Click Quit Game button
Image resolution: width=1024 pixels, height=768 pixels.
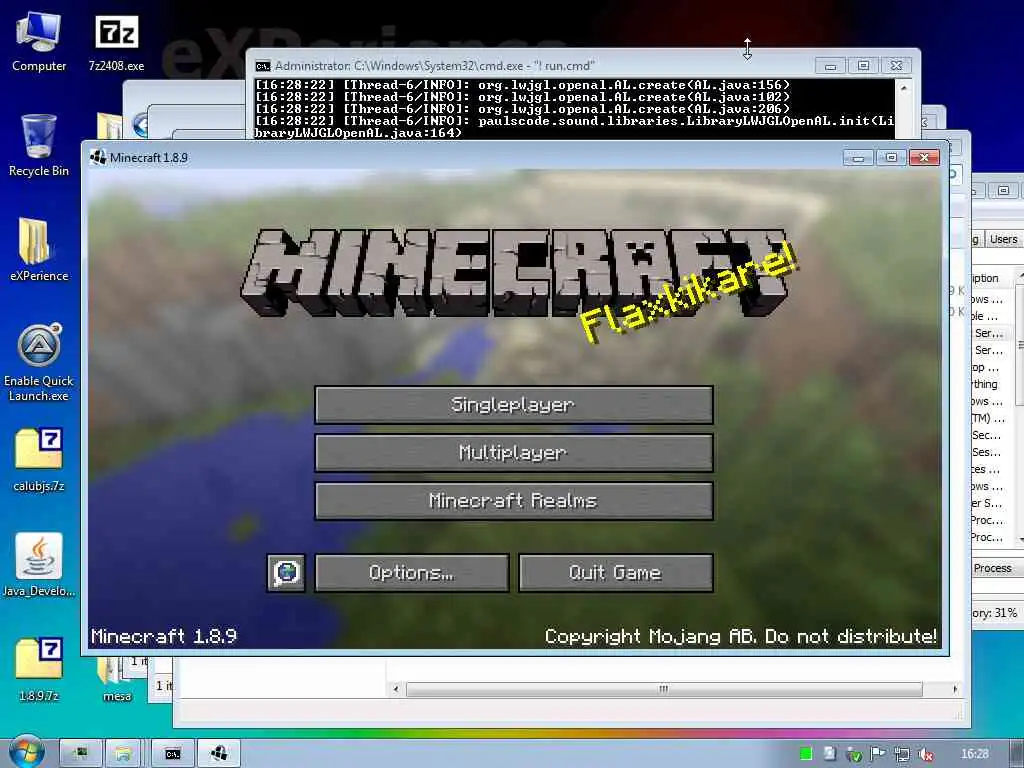(616, 573)
